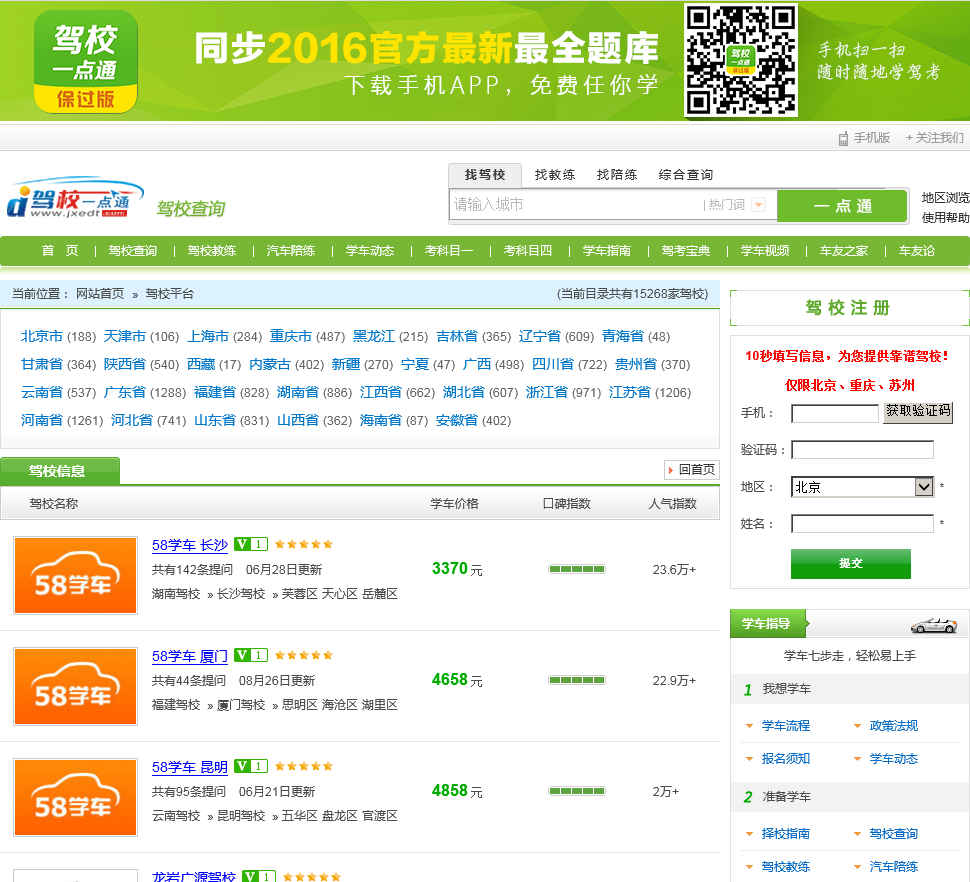
Task: Focus the 姓名 name field
Action: pyautogui.click(x=862, y=524)
